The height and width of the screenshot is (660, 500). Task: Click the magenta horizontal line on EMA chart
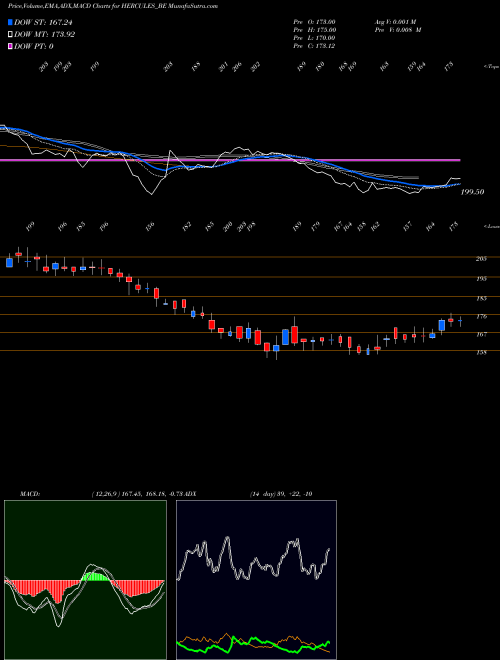point(230,160)
